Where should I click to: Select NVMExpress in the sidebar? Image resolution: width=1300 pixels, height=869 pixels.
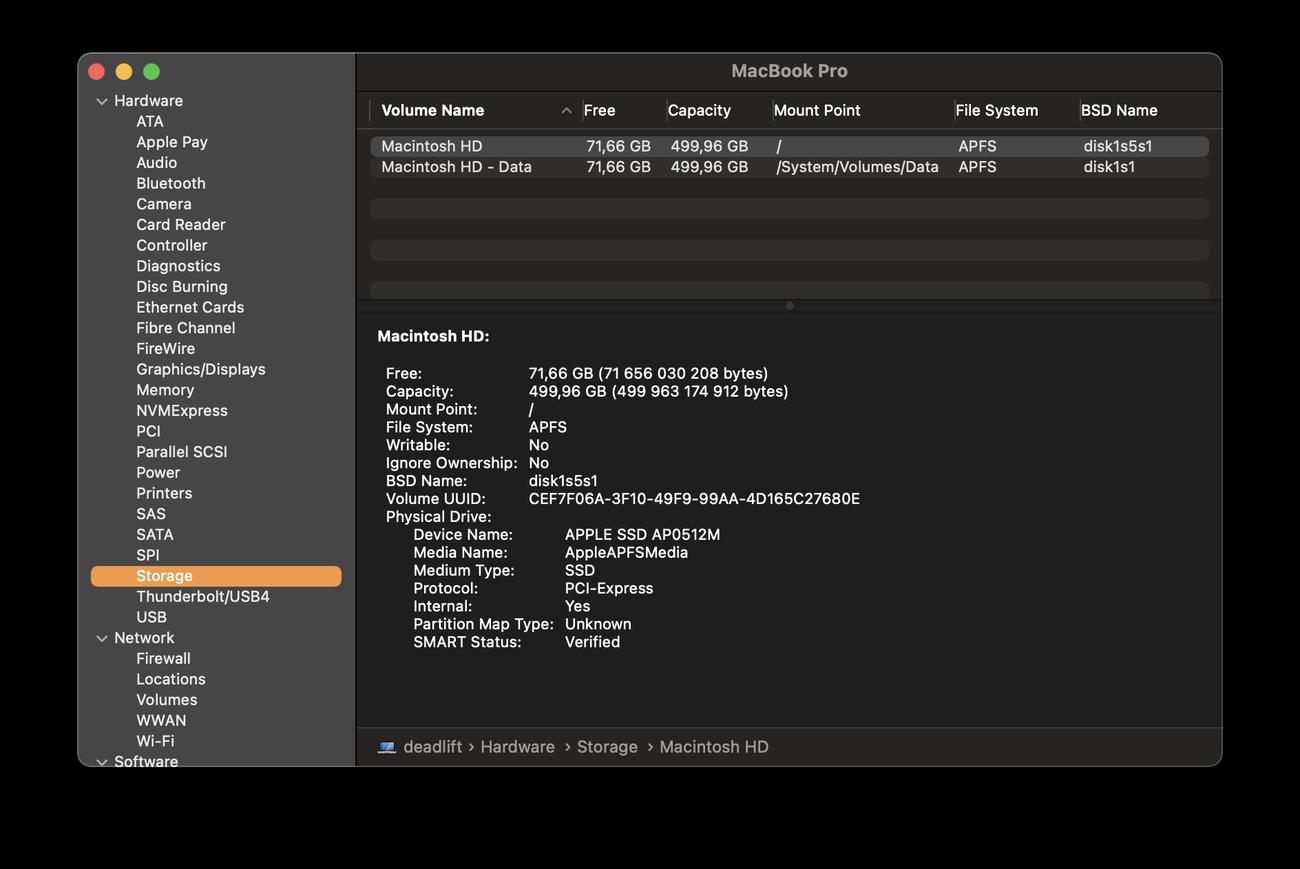[x=182, y=411]
